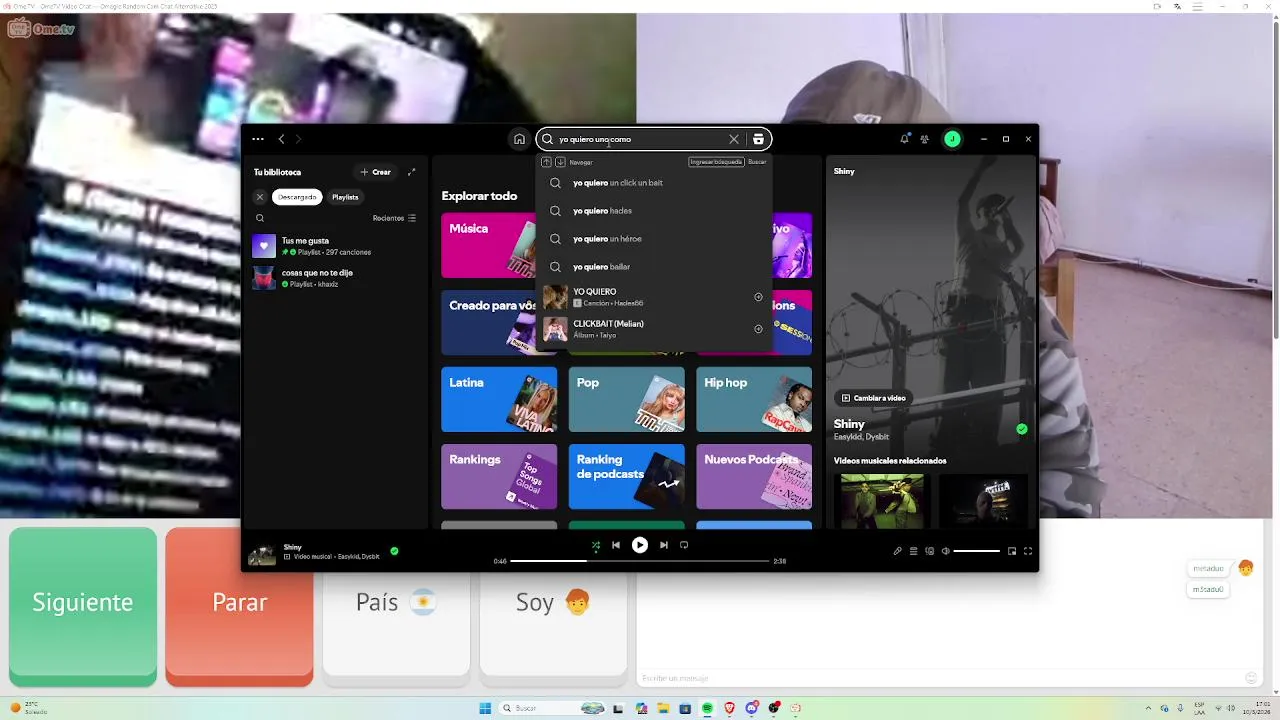
Task: Open the miniplayer icon
Action: tap(1012, 551)
